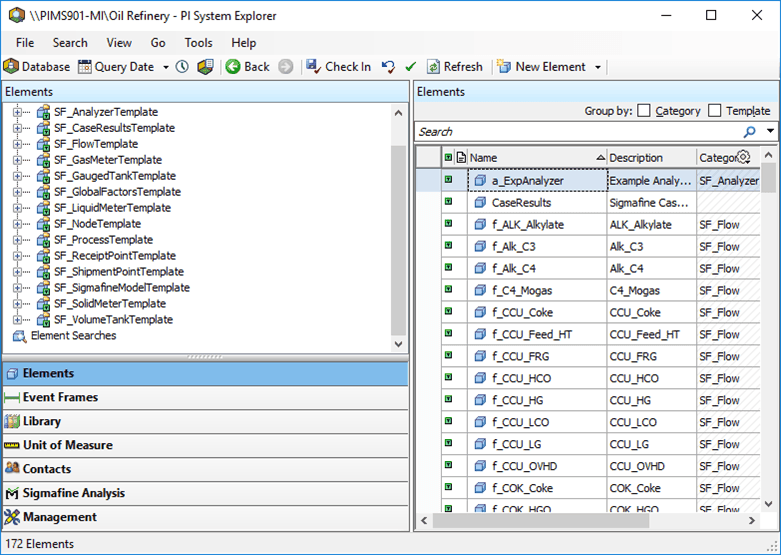This screenshot has width=781, height=555.
Task: Enable Group by Template checkbox
Action: click(x=714, y=111)
